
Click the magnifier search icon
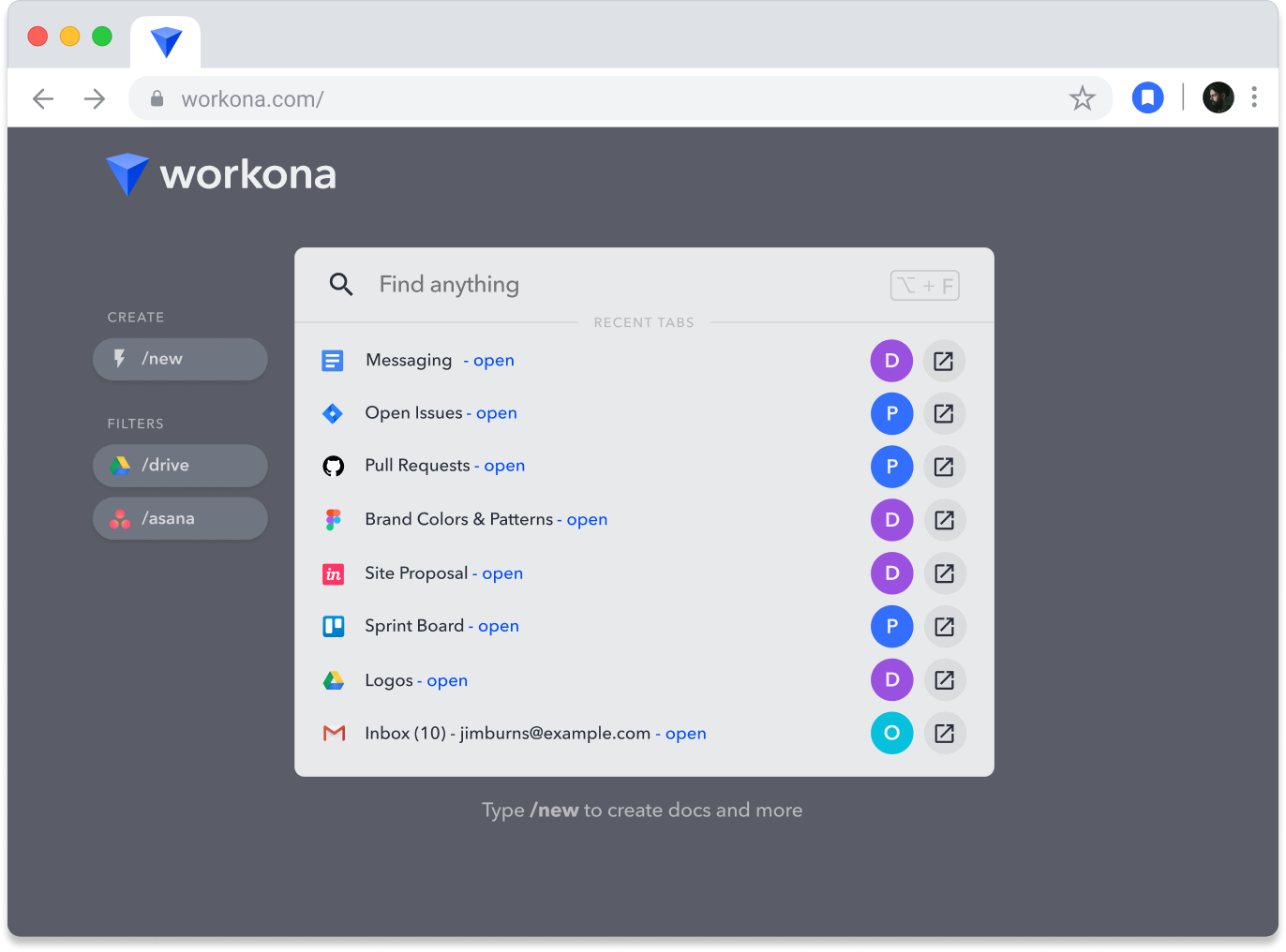click(341, 284)
